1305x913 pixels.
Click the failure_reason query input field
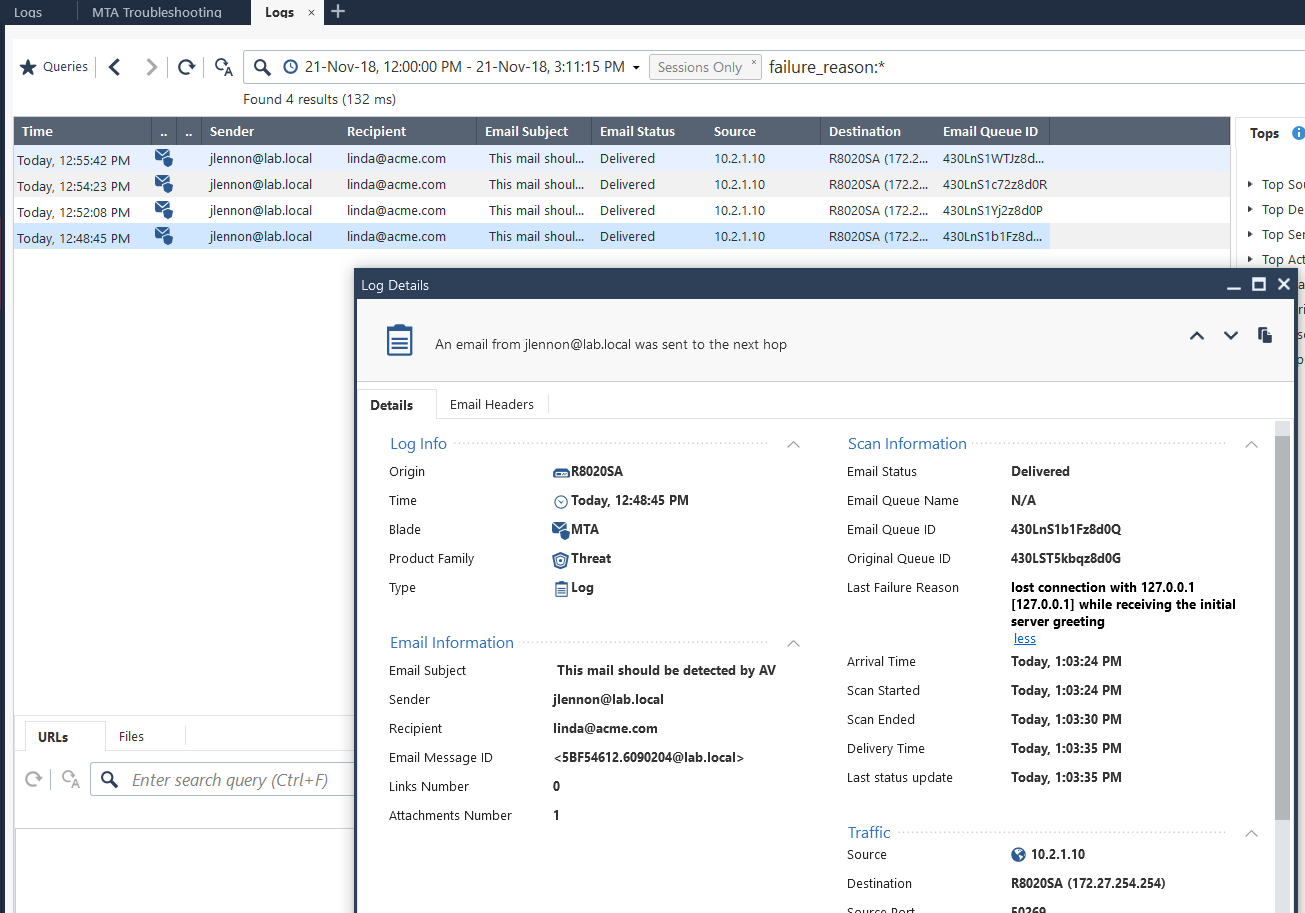pyautogui.click(x=1035, y=67)
